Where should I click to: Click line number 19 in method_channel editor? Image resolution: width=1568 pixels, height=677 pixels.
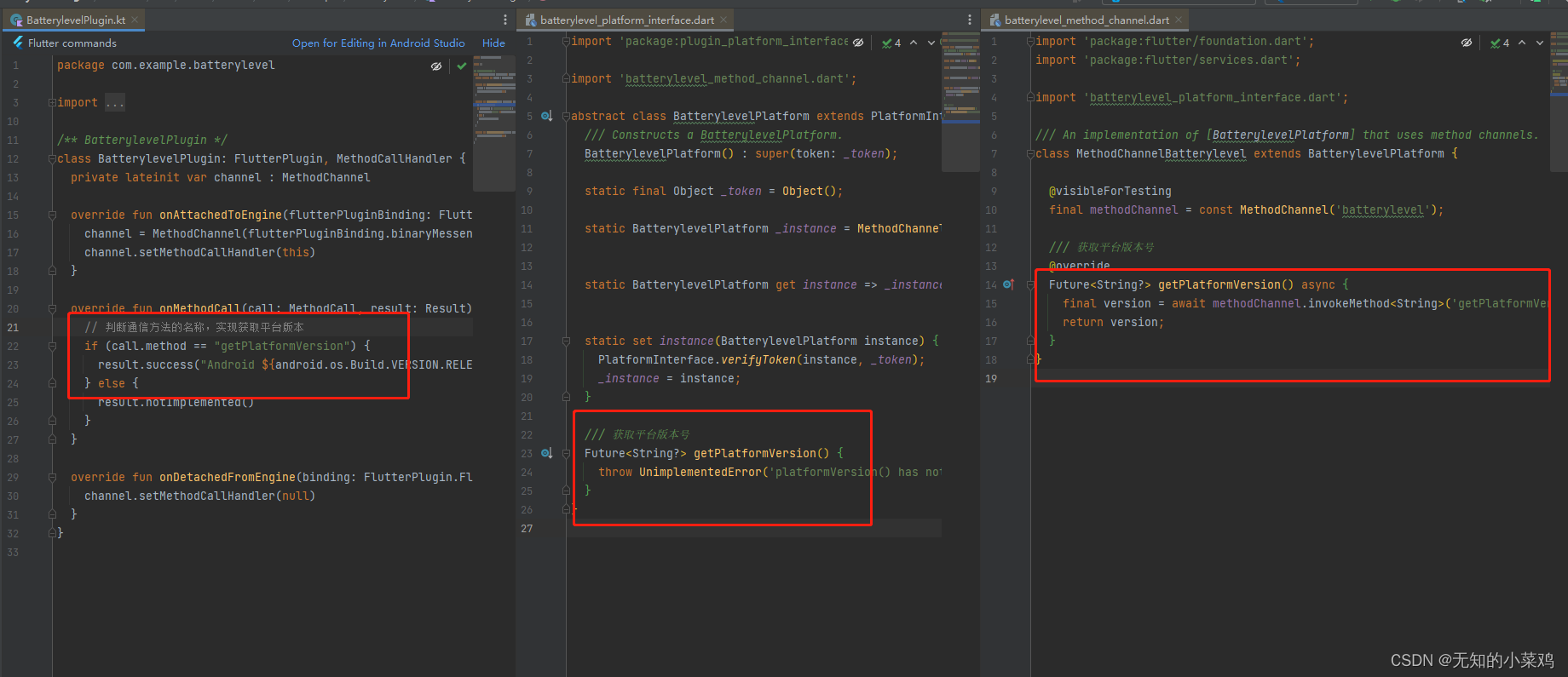click(991, 378)
